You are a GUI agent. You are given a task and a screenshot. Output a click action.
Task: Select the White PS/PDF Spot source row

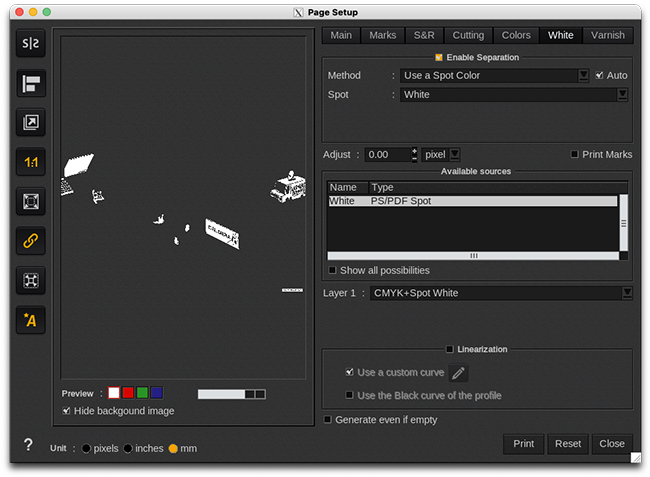coord(472,201)
